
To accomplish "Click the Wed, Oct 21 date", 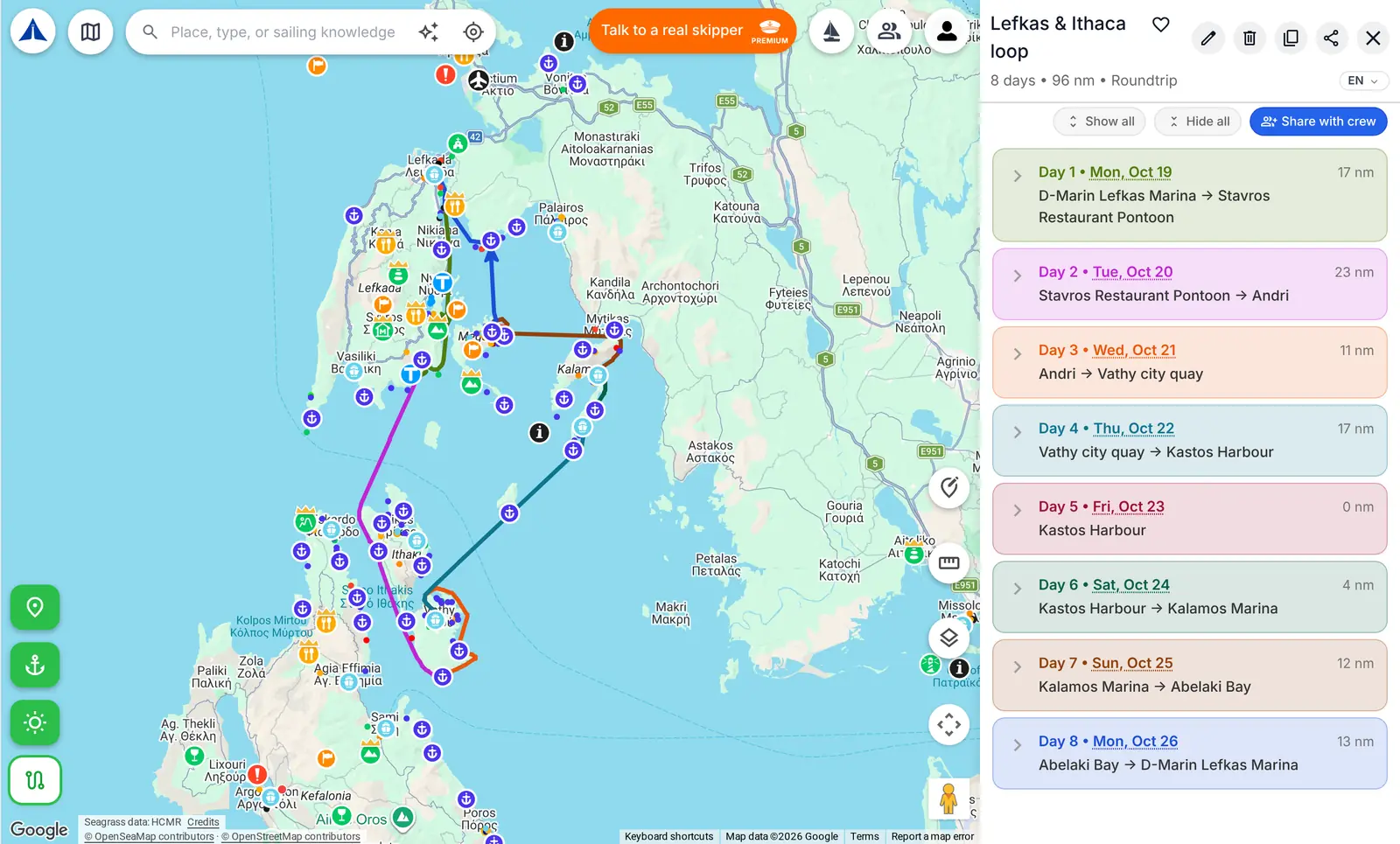I will 1134,350.
